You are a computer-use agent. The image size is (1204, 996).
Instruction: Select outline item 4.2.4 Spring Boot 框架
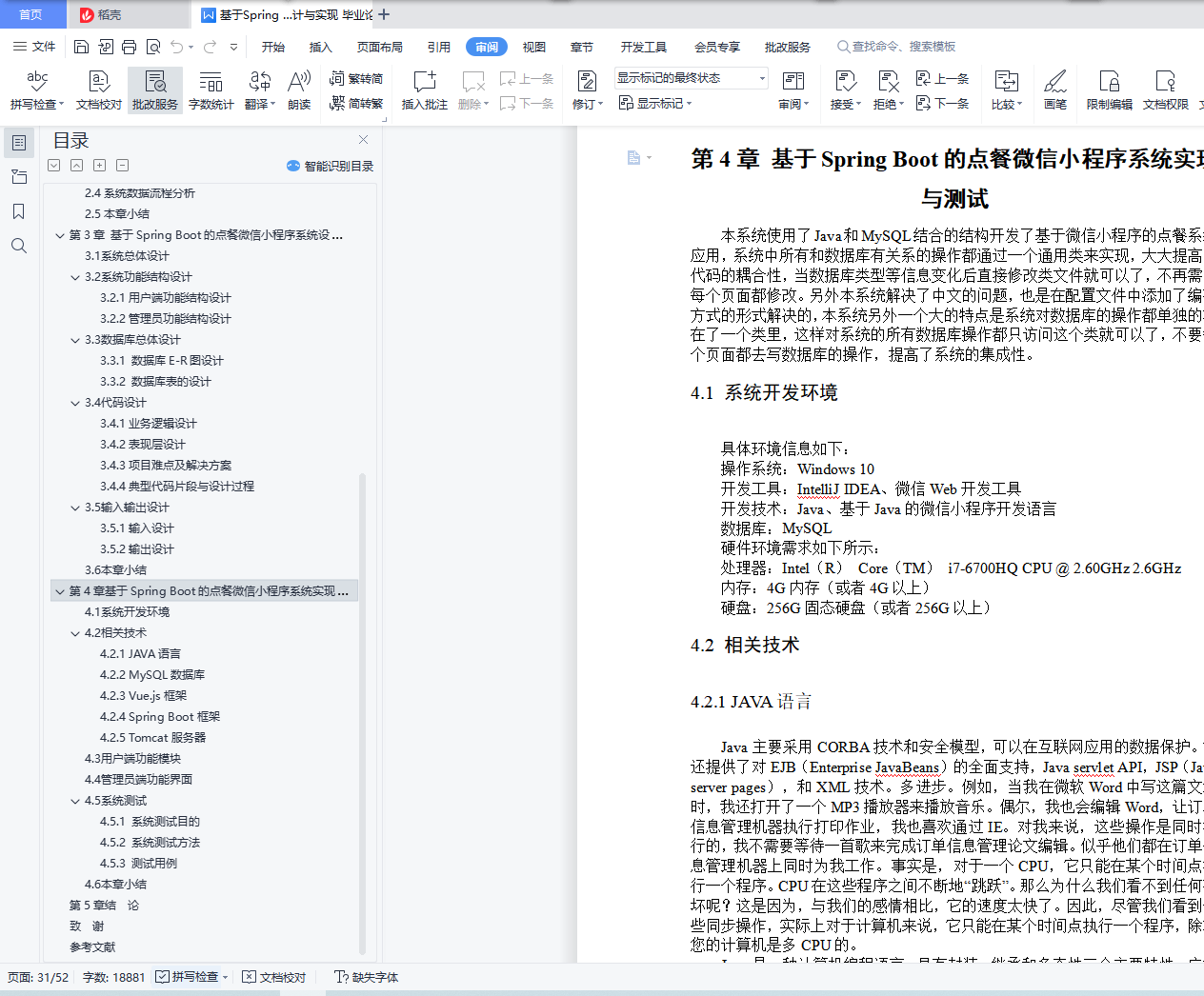coord(160,717)
